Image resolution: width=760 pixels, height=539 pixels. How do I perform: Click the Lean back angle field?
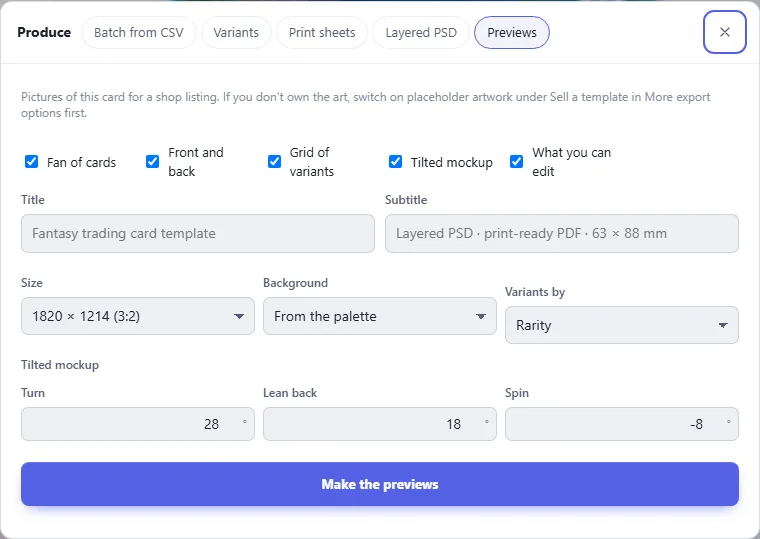click(x=380, y=424)
